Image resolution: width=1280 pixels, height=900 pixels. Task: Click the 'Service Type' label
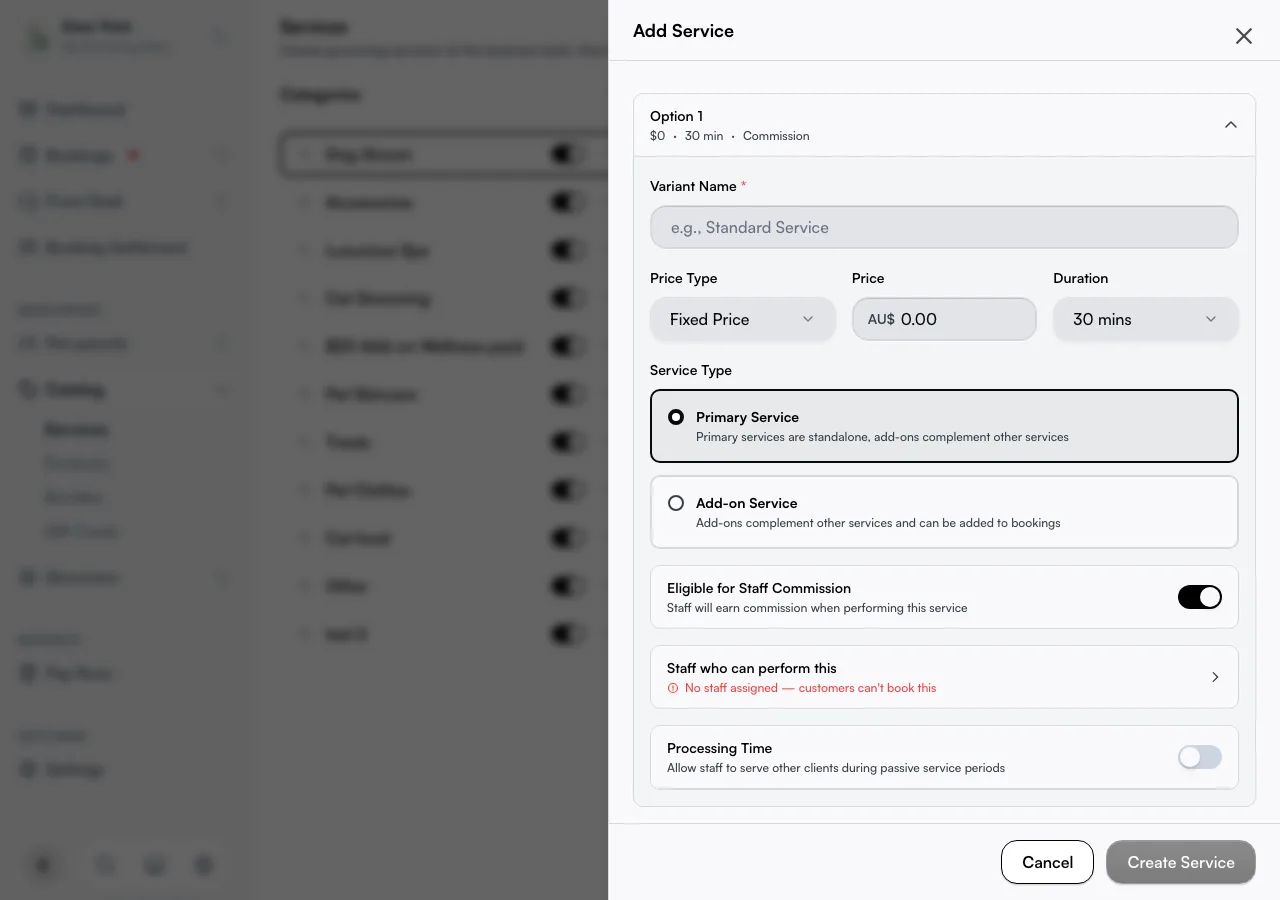(691, 370)
